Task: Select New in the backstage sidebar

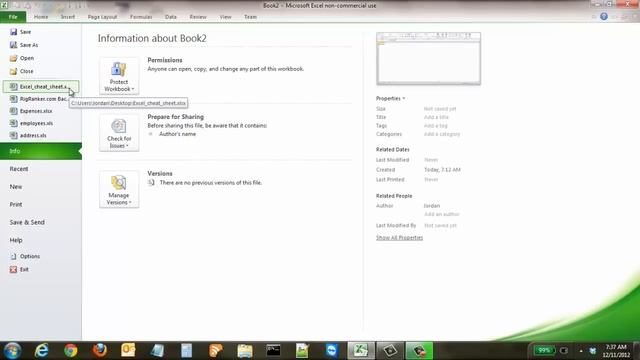Action: 41,187
